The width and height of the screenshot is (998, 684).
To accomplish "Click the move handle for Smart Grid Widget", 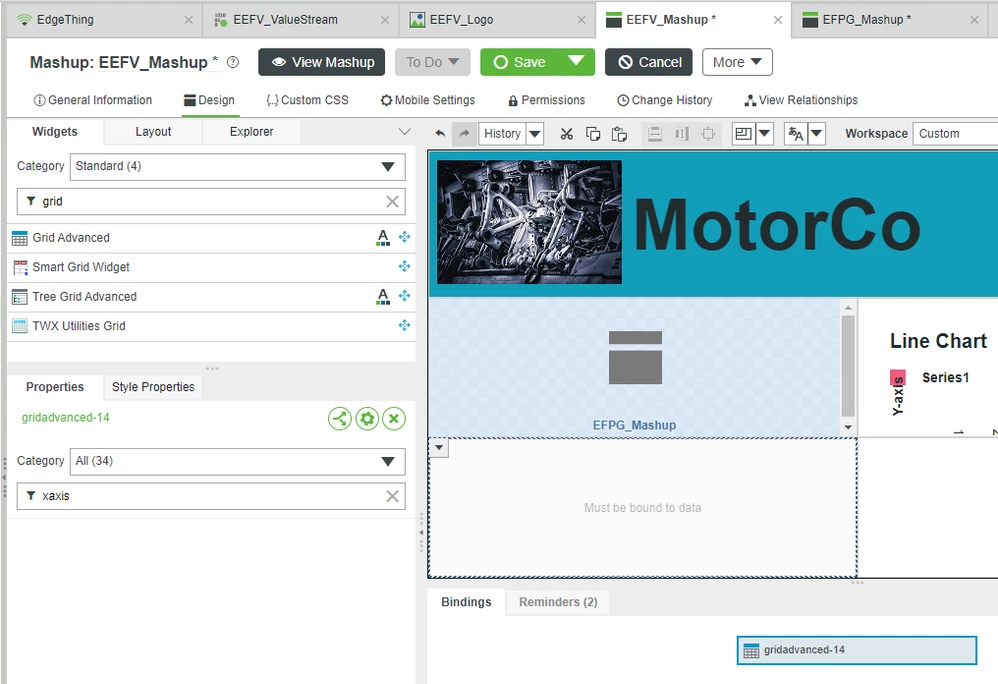I will [x=404, y=267].
